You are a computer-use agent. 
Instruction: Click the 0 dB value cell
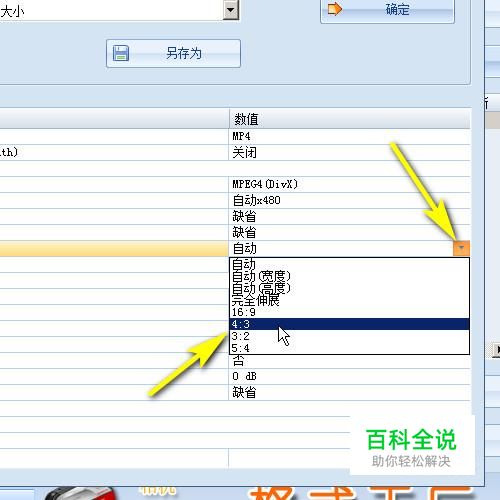tap(350, 376)
